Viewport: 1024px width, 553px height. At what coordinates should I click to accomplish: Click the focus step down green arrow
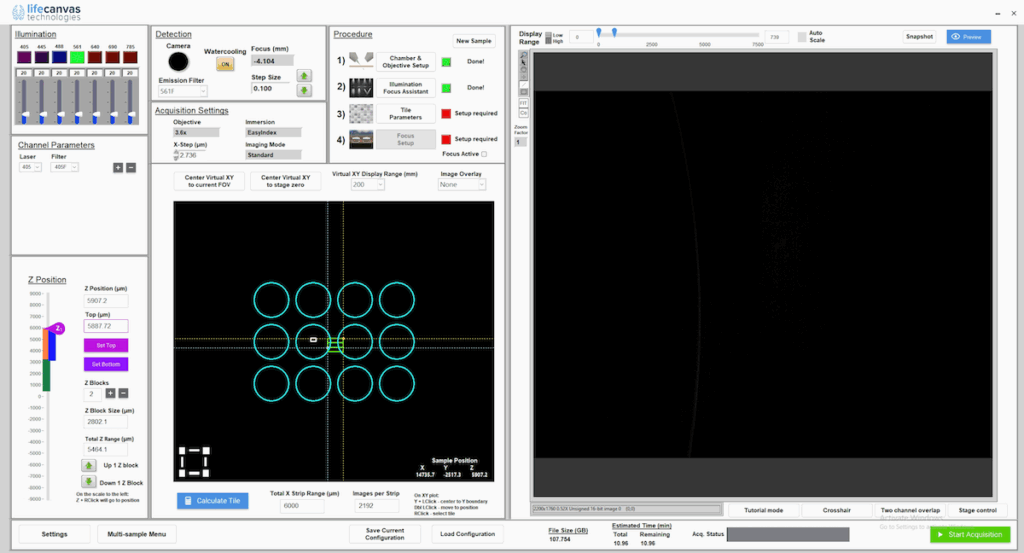tap(305, 89)
